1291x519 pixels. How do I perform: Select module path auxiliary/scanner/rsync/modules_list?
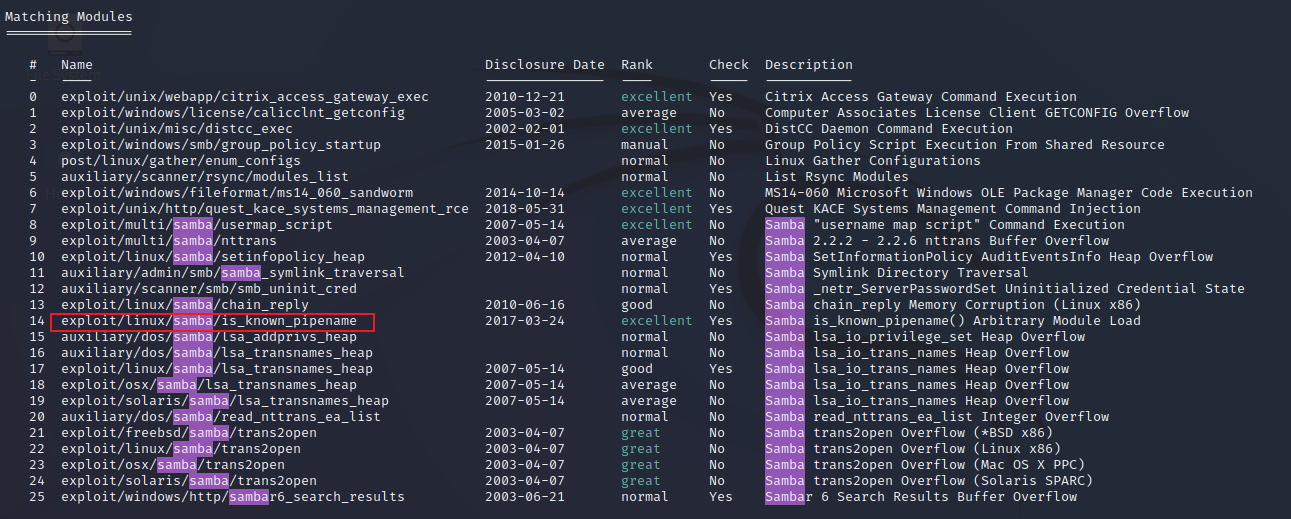coord(205,177)
